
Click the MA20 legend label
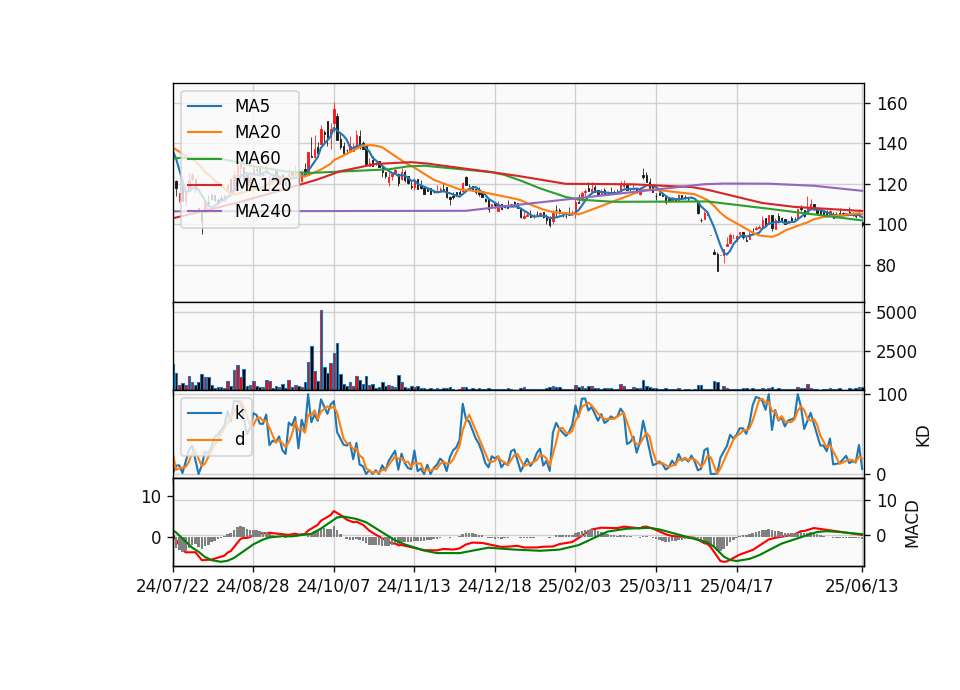point(257,132)
